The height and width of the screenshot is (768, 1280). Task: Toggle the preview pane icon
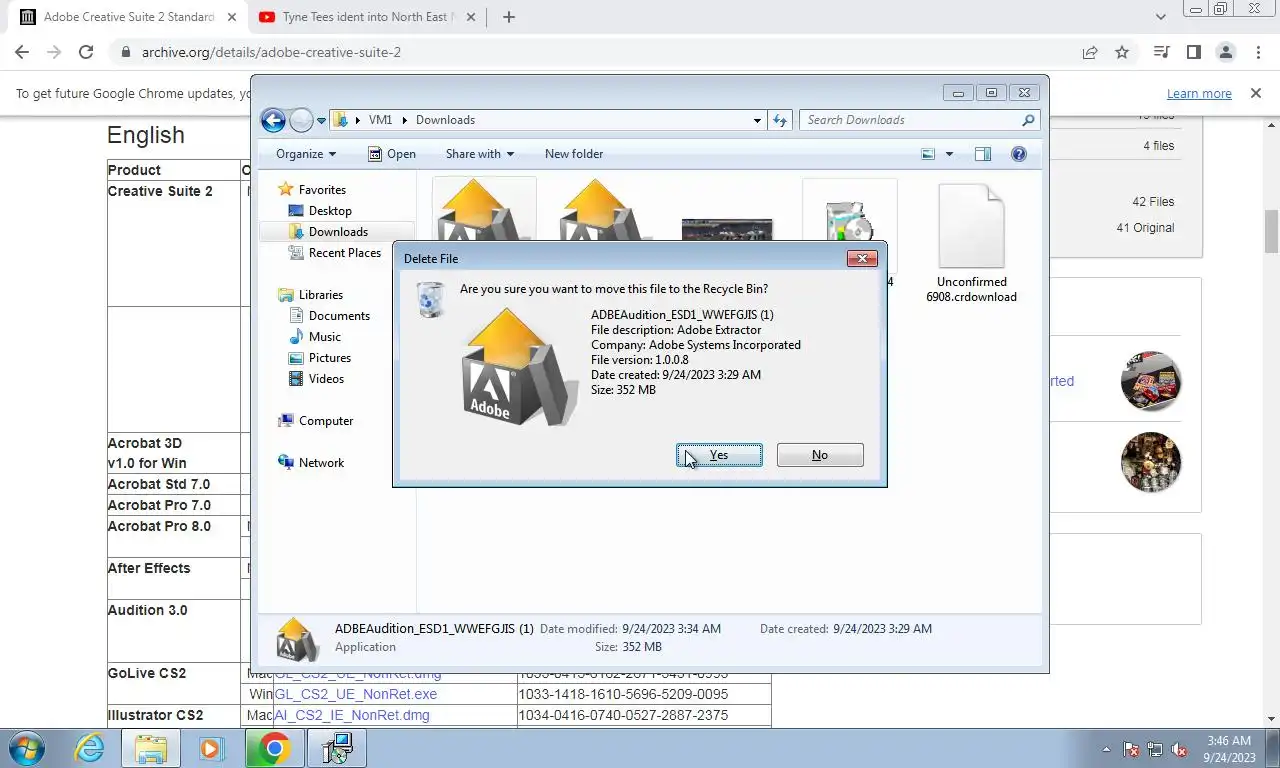(x=983, y=154)
